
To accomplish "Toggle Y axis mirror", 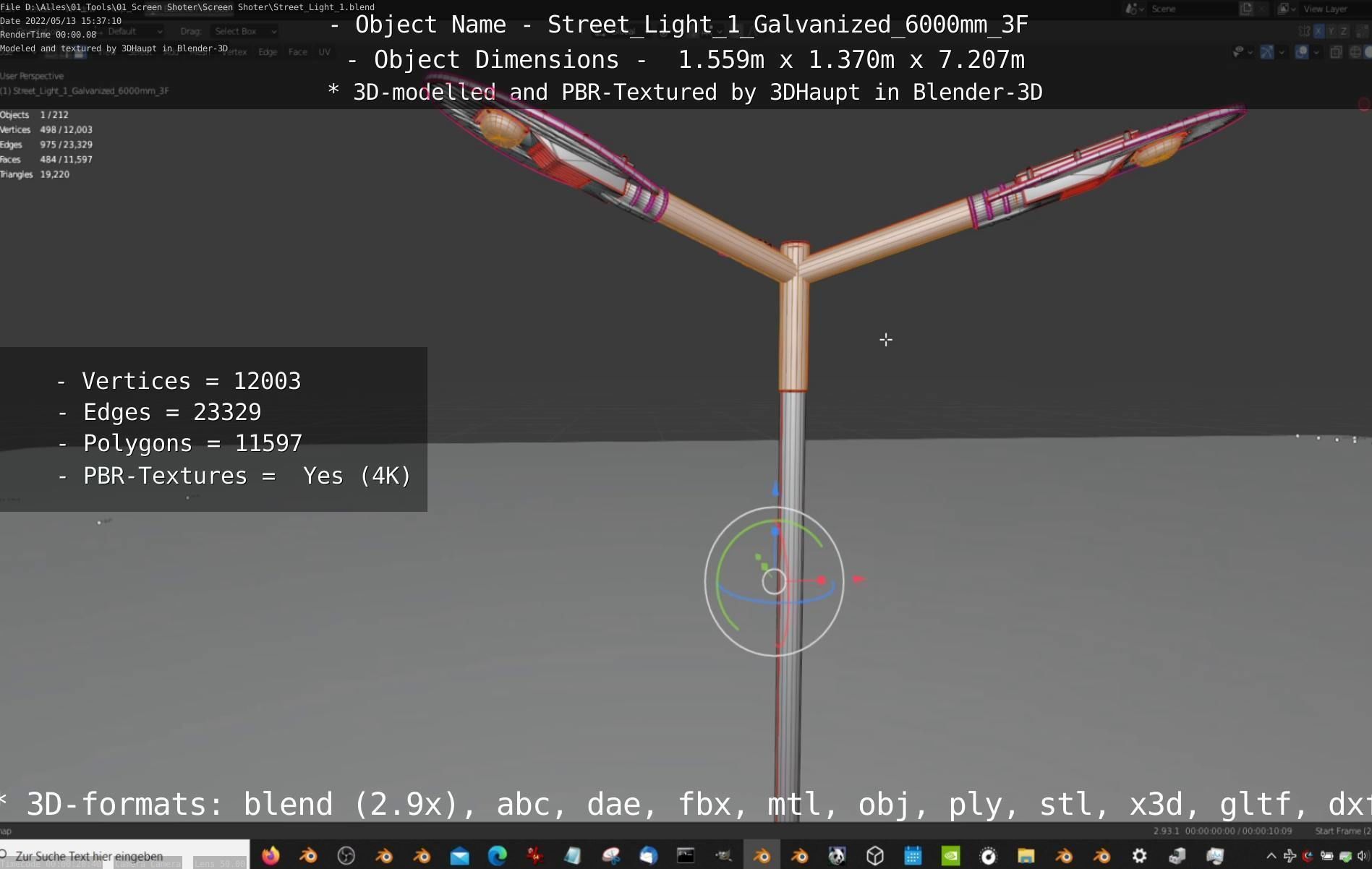I will [1331, 31].
